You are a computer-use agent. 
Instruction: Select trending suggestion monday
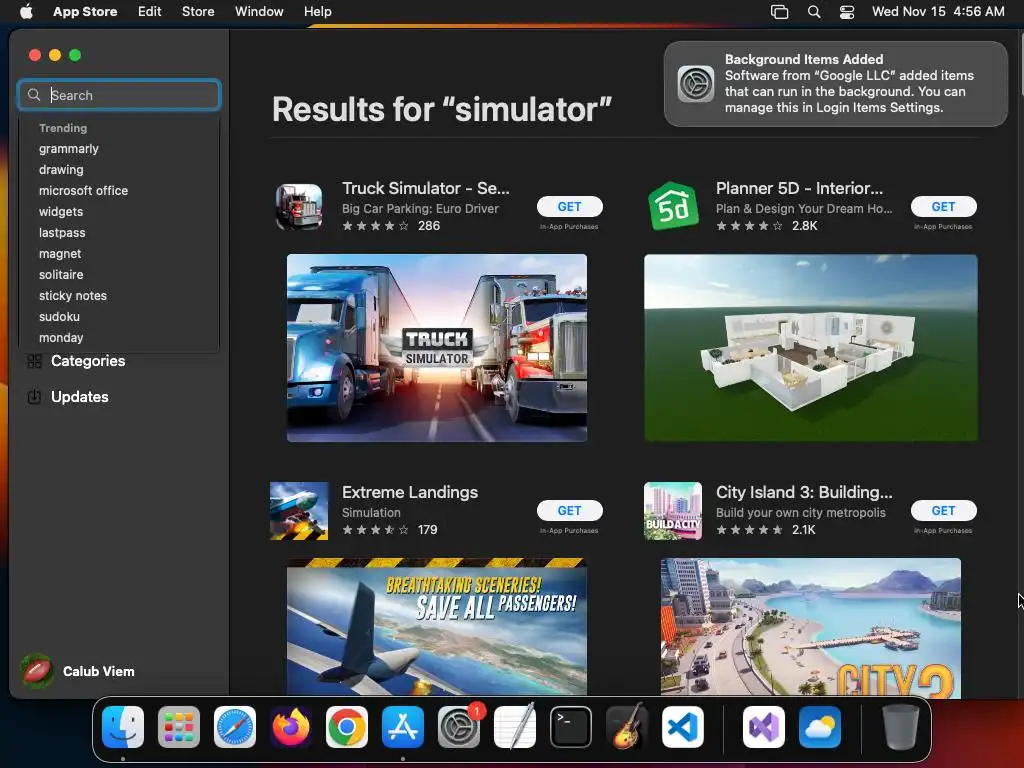(x=61, y=338)
